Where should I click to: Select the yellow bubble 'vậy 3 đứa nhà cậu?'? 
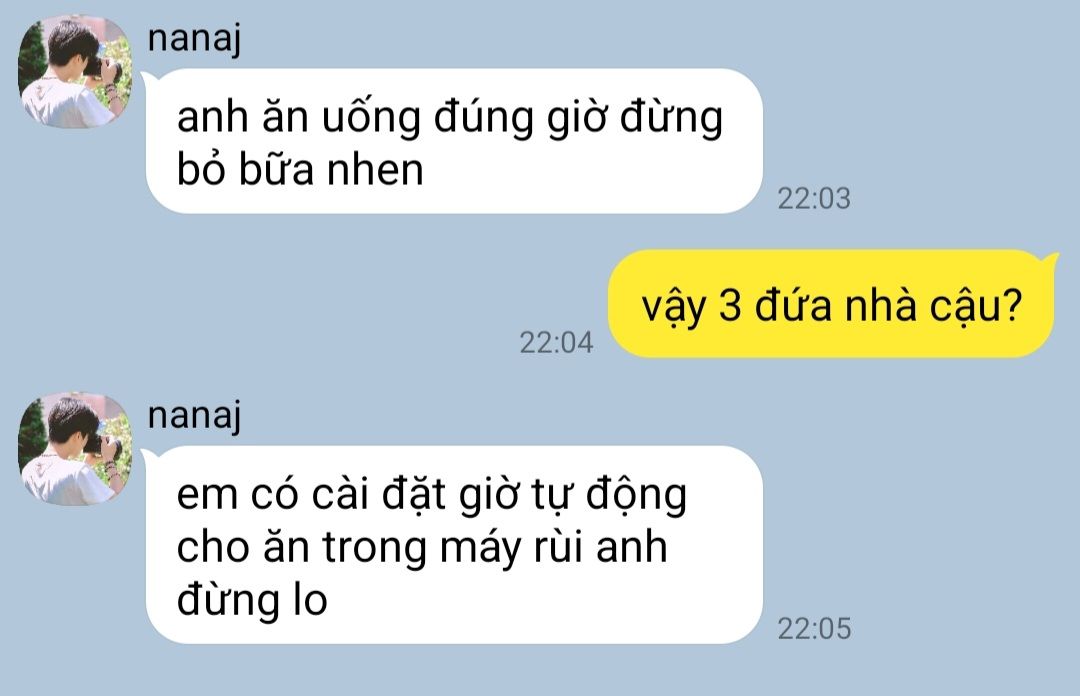(x=831, y=304)
